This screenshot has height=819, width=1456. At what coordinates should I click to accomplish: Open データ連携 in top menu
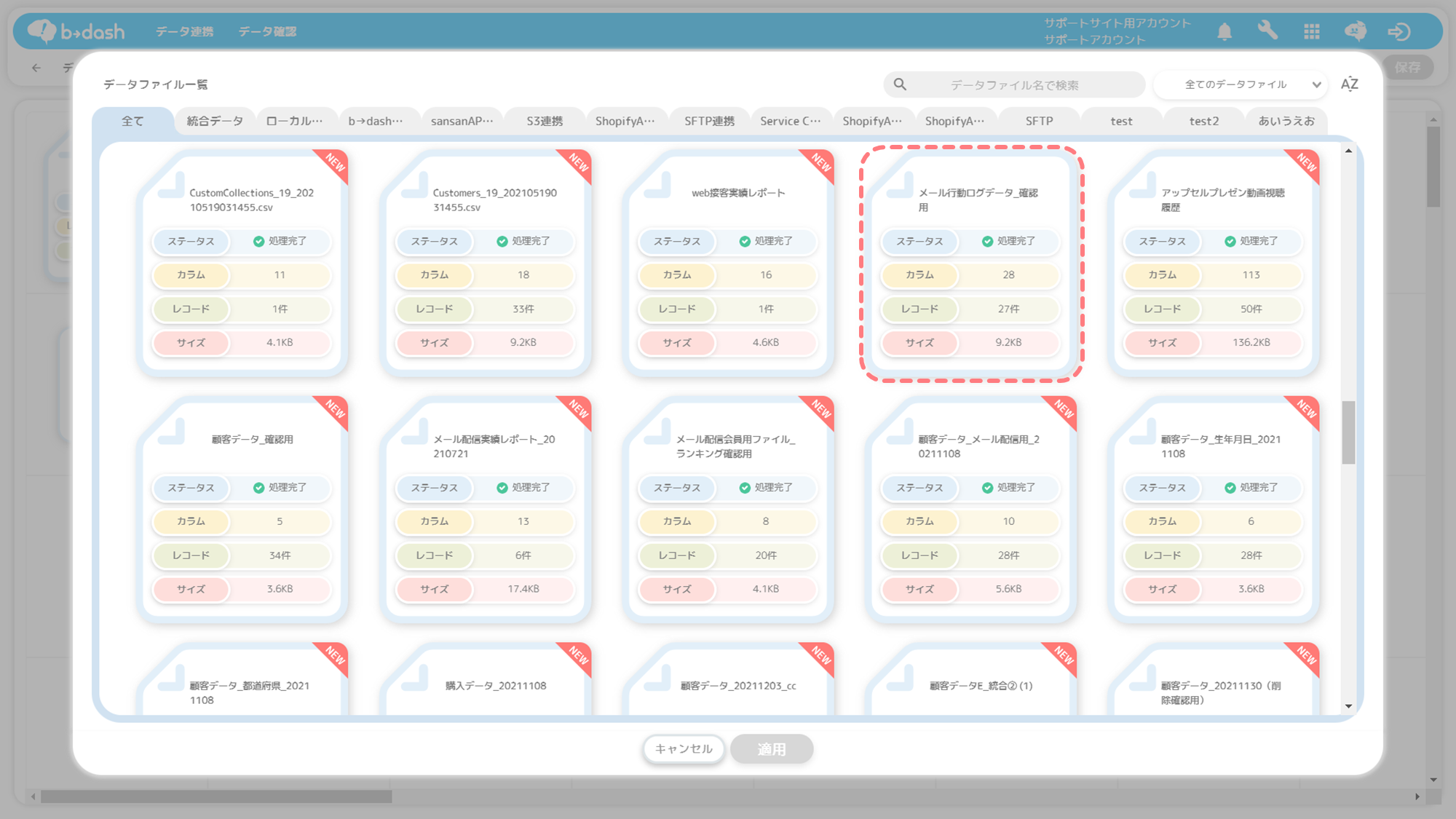tap(184, 31)
